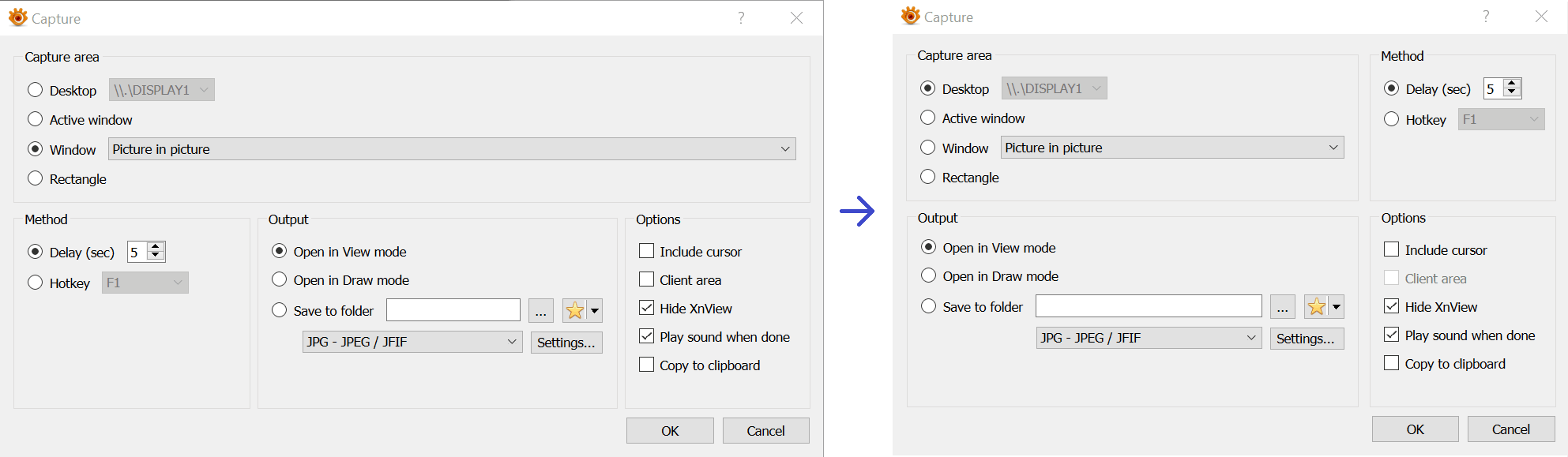Open JPG - JPEG / JFIF format dropdown in right dialog
1568x457 pixels.
coord(1250,338)
